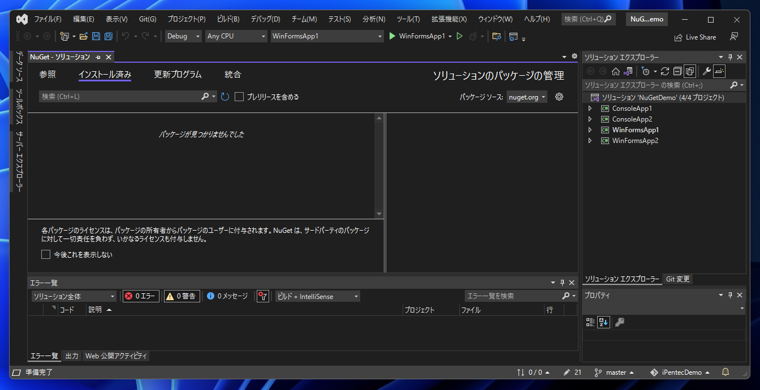Click Pending Changes Filter clock icon

coord(645,72)
